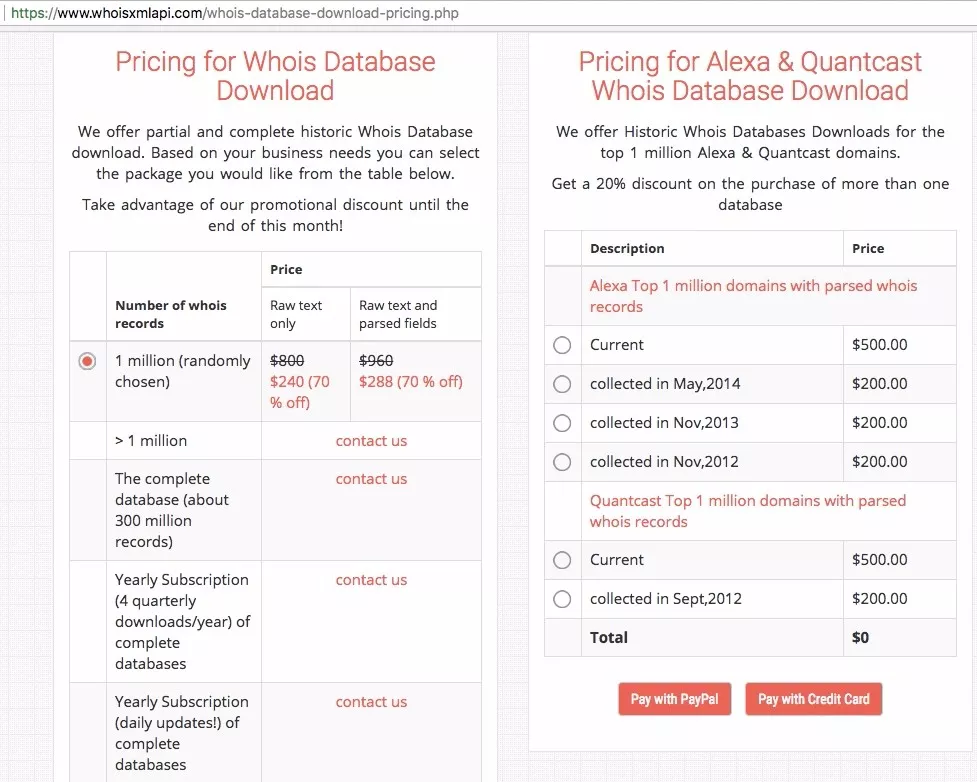Choose Quantcast database collected in Sept,2012
The image size is (977, 782).
click(562, 599)
